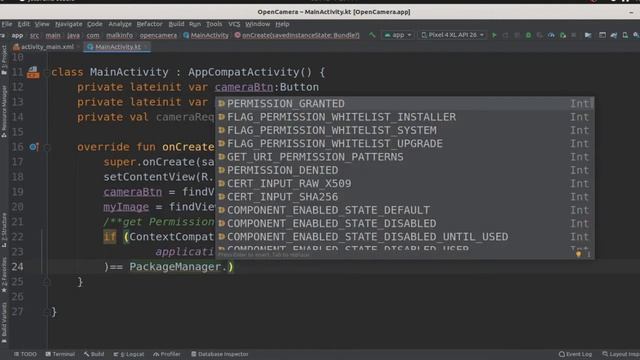Image resolution: width=640 pixels, height=360 pixels.
Task: Click the lightbulb icon in the completion popup
Action: [578, 254]
